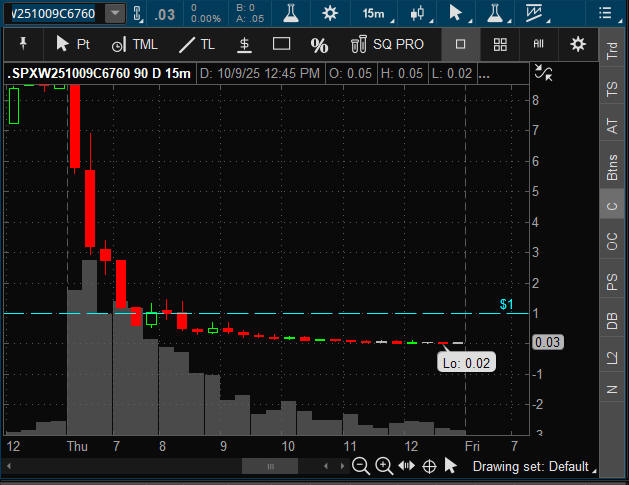This screenshot has width=629, height=485.
Task: Click the Pt pointer tool button
Action: click(x=73, y=44)
